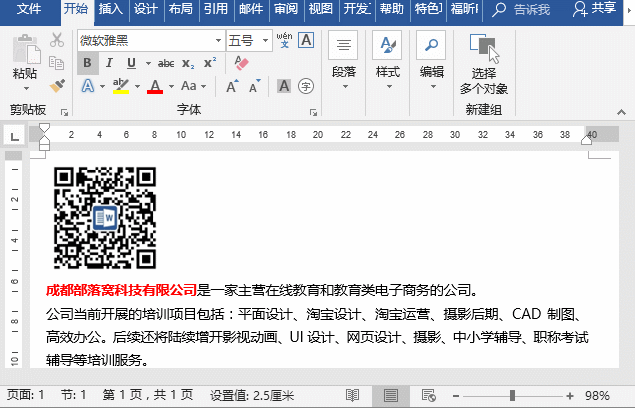Switch to Web Layout view icon
635x408 pixels.
(x=428, y=395)
